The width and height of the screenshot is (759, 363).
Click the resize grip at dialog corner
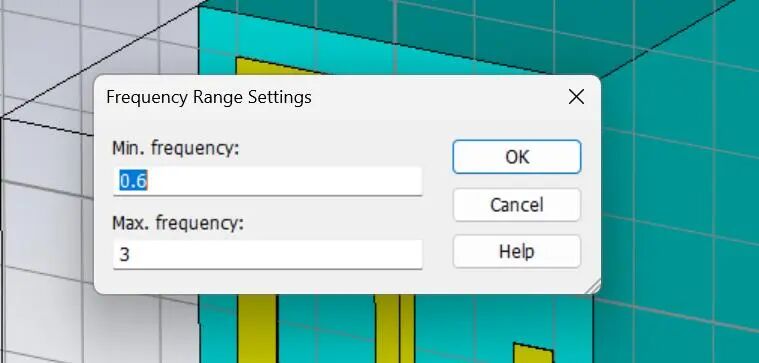593,287
